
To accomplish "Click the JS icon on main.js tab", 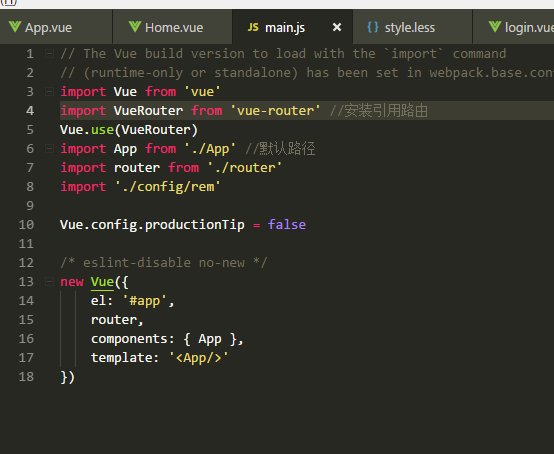I will 253,27.
